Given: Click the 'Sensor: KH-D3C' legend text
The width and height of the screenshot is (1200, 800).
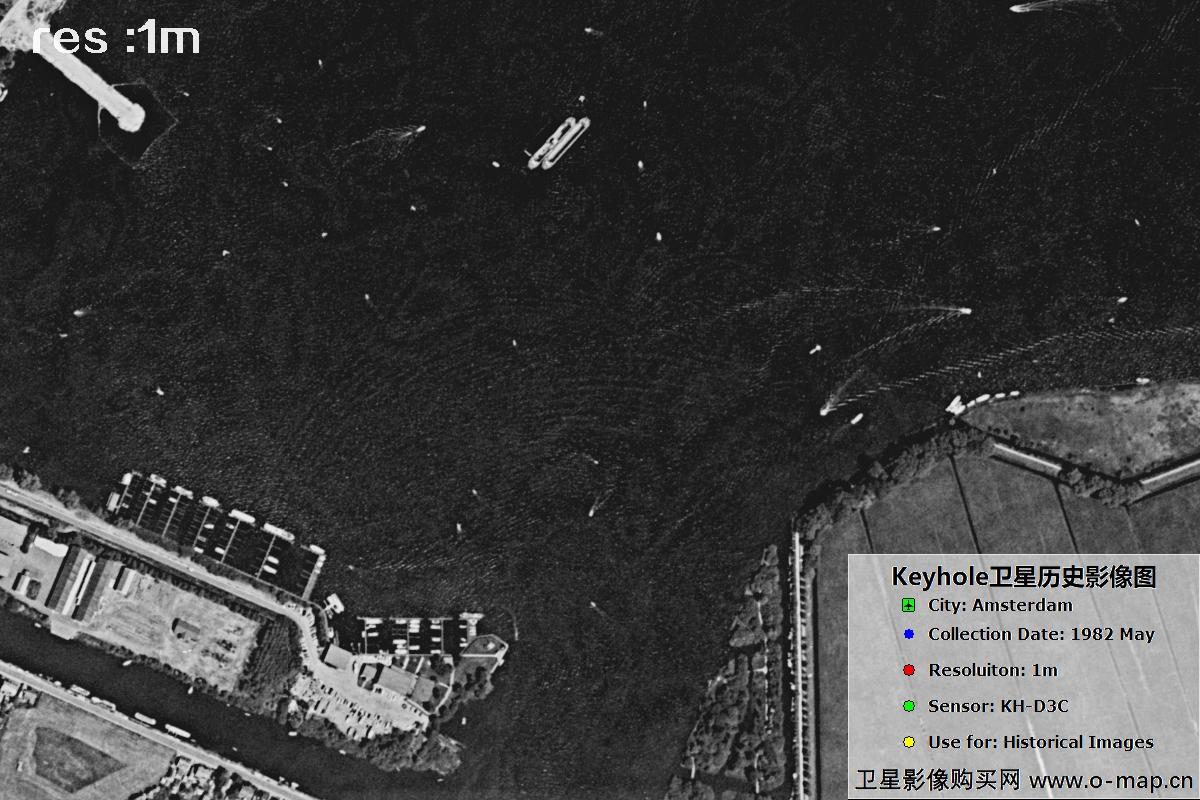Looking at the screenshot, I should (x=998, y=706).
